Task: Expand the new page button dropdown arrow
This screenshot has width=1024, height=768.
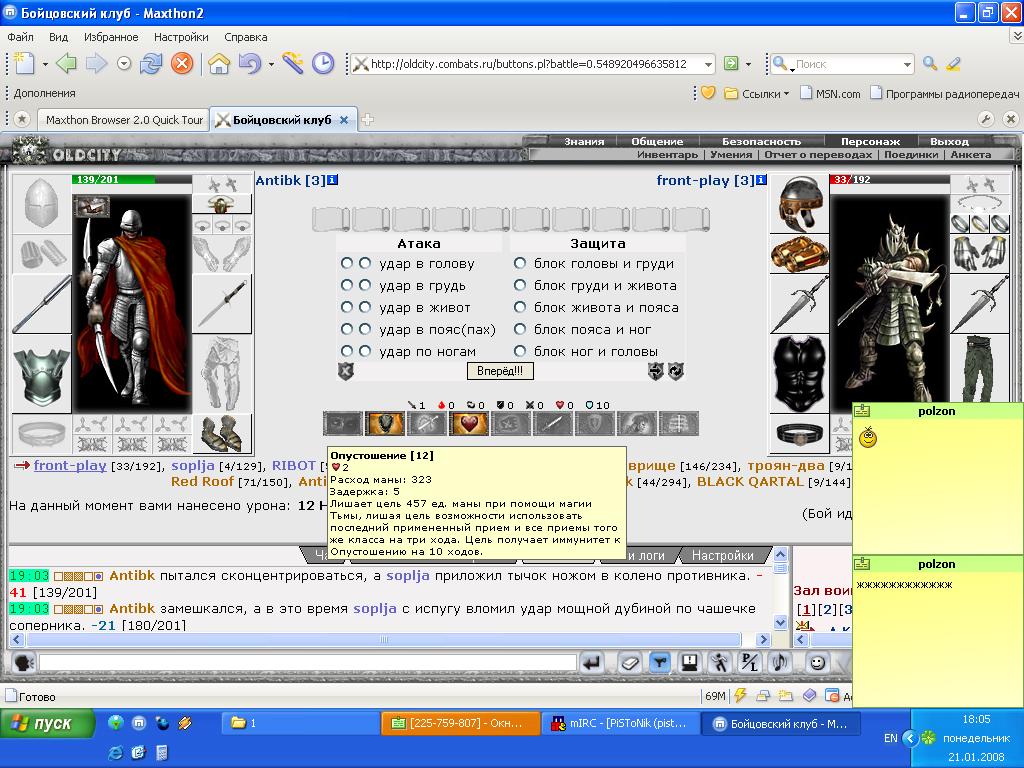Action: tap(45, 64)
